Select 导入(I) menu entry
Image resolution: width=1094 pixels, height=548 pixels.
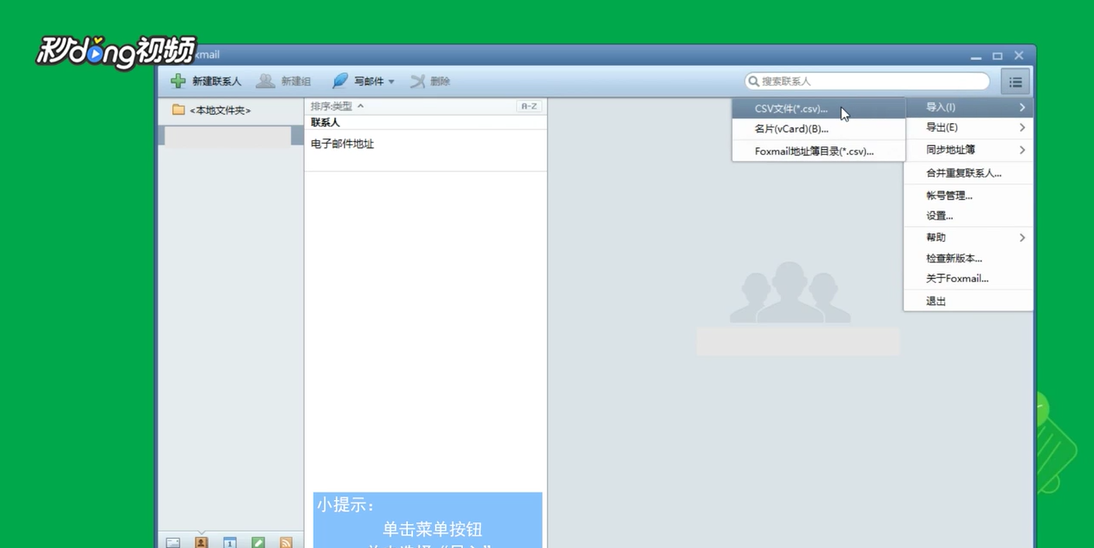[968, 108]
